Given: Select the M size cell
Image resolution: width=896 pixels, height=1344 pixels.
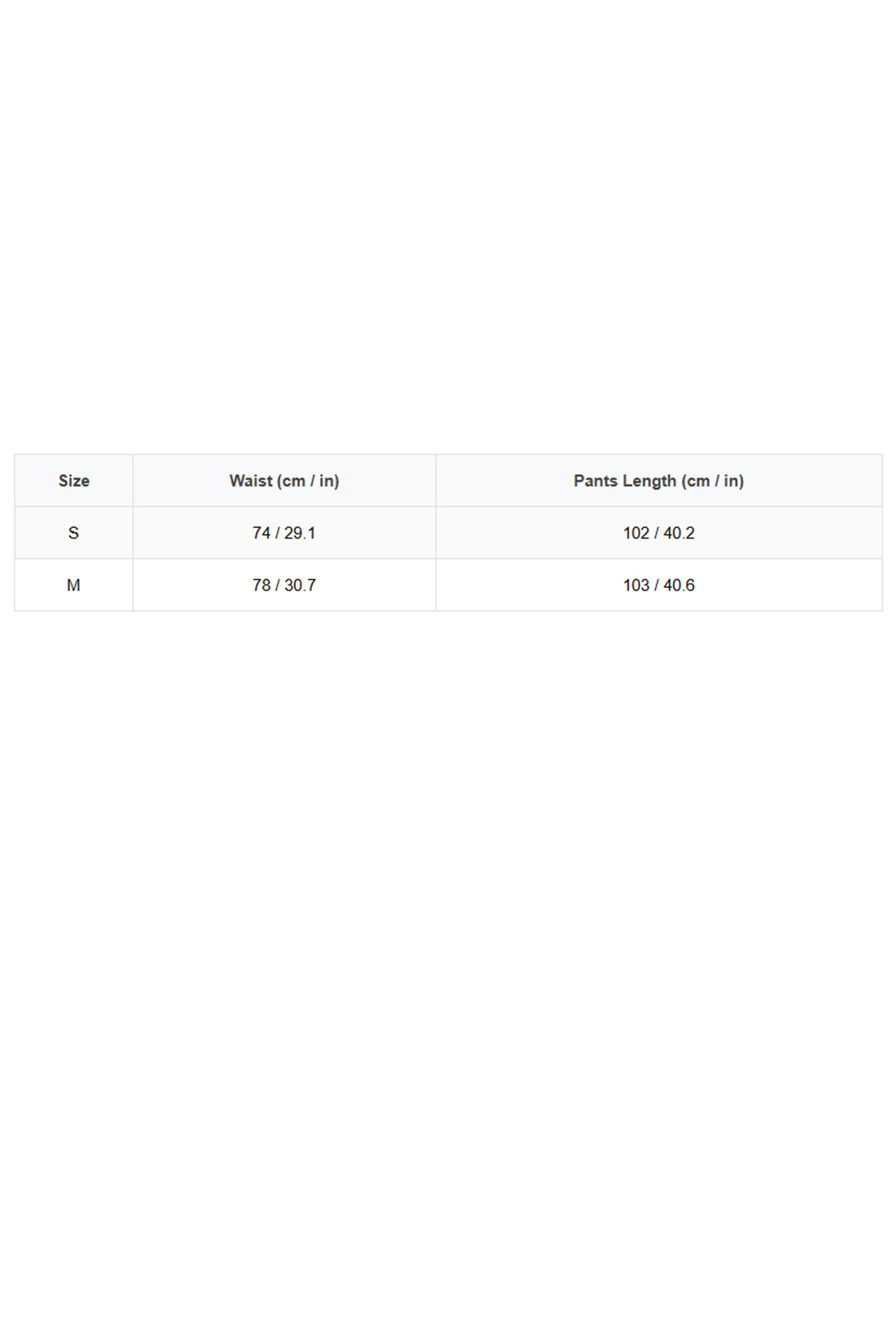Looking at the screenshot, I should (73, 586).
